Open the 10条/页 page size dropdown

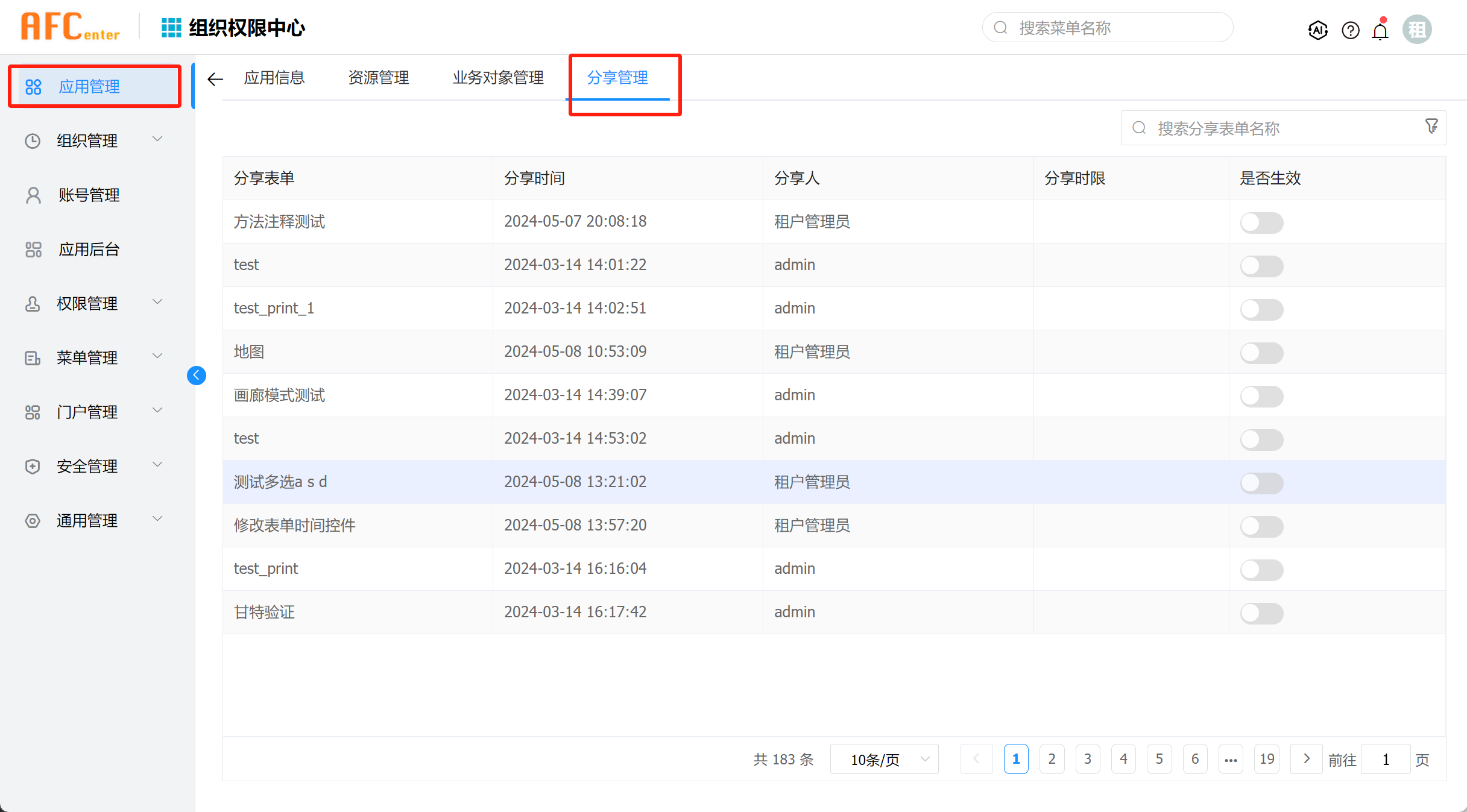pos(884,760)
